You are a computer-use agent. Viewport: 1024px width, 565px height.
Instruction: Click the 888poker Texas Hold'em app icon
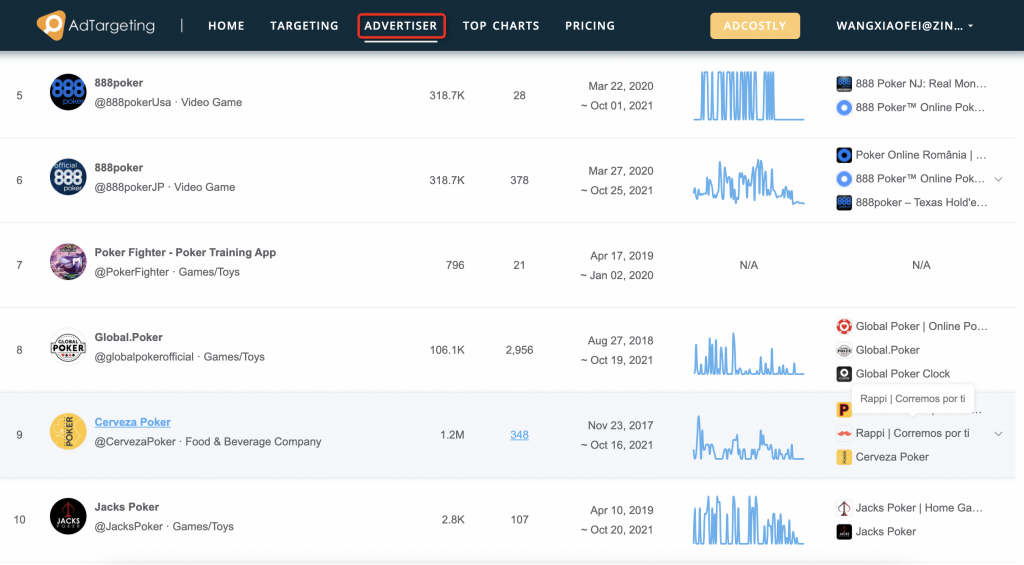click(x=844, y=202)
